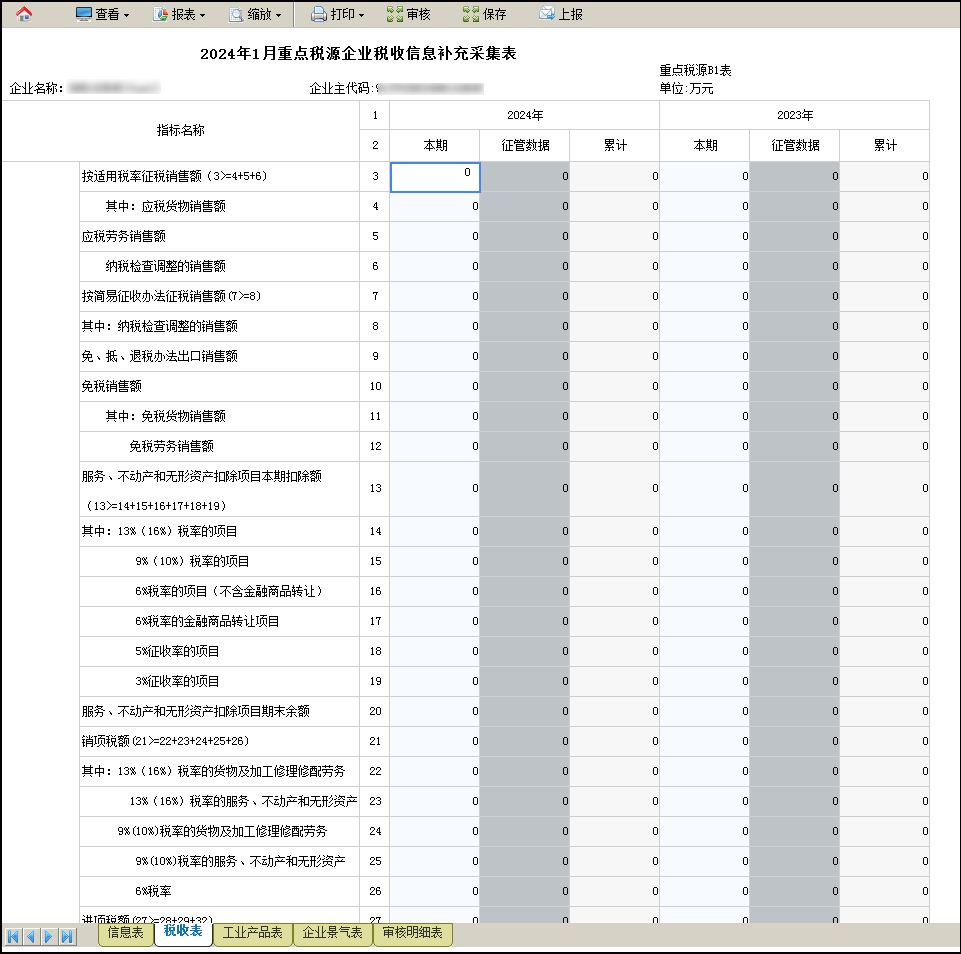Switch to the 信息表 tab
The width and height of the screenshot is (961, 954).
(x=126, y=933)
